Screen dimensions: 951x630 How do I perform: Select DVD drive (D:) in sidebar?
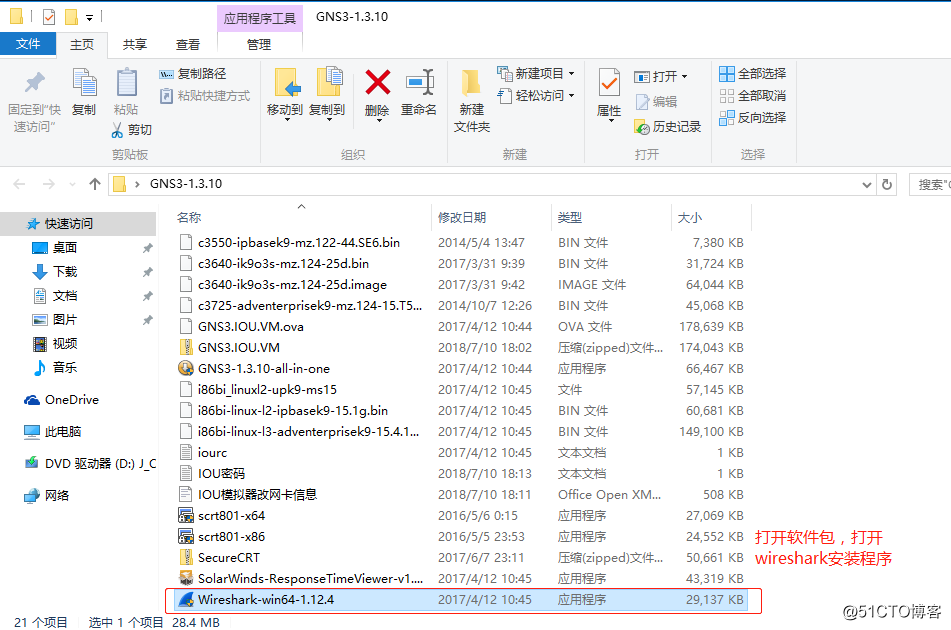[x=90, y=464]
